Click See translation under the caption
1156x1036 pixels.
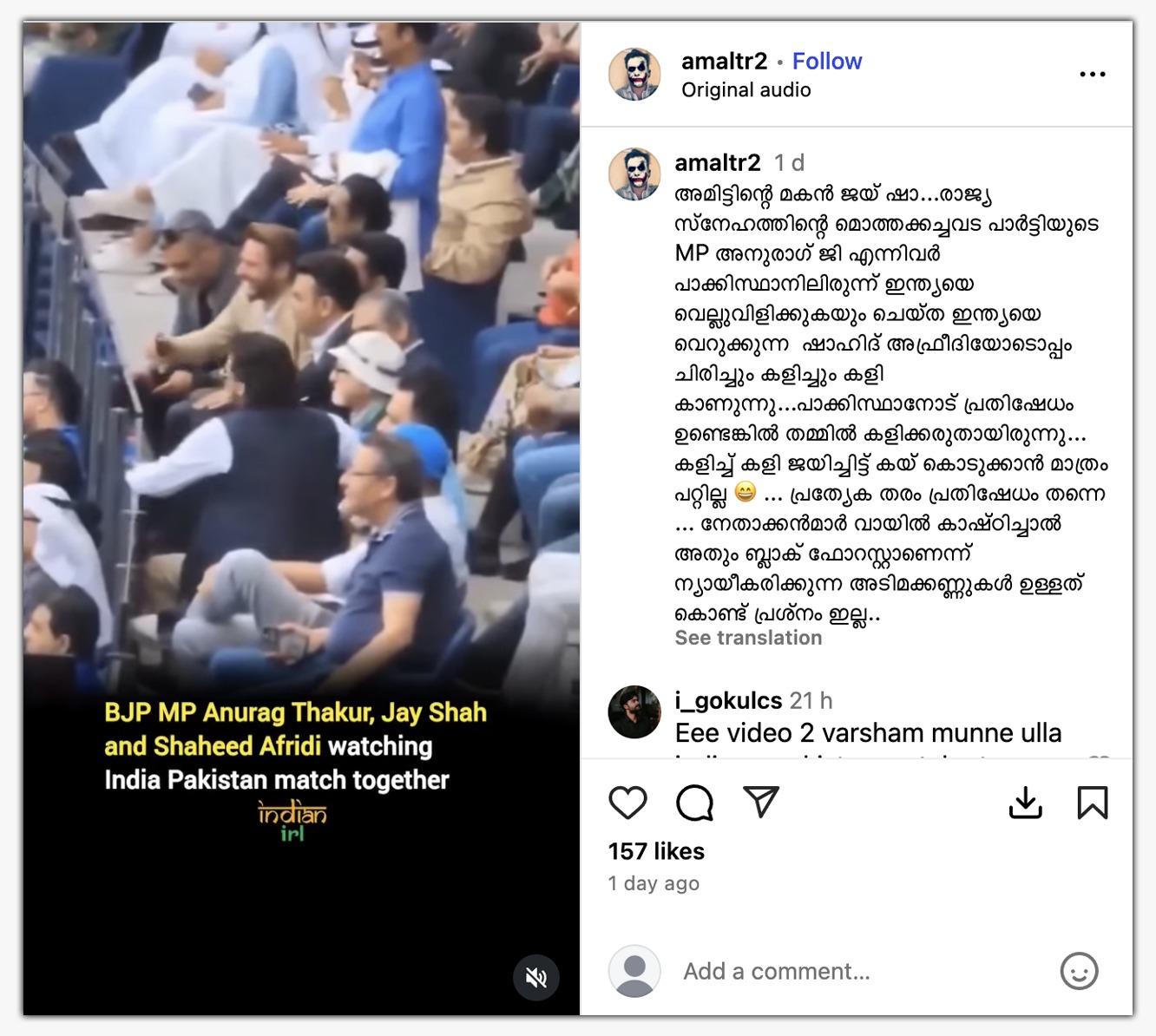click(x=748, y=638)
